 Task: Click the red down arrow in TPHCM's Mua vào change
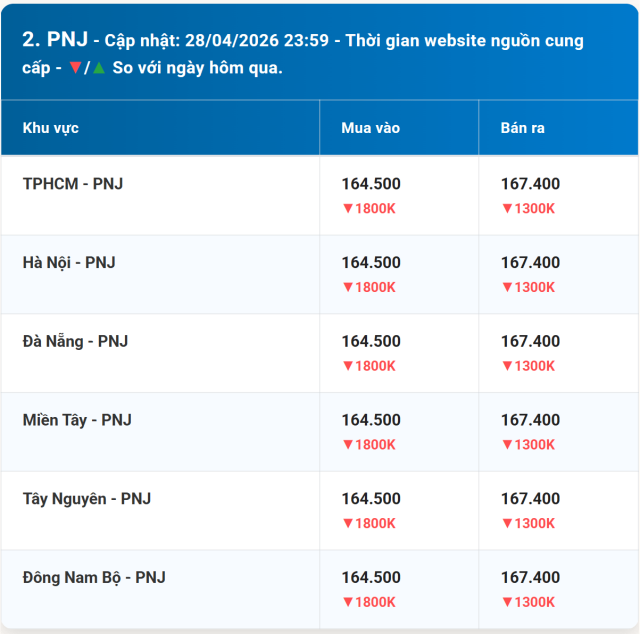tap(347, 209)
